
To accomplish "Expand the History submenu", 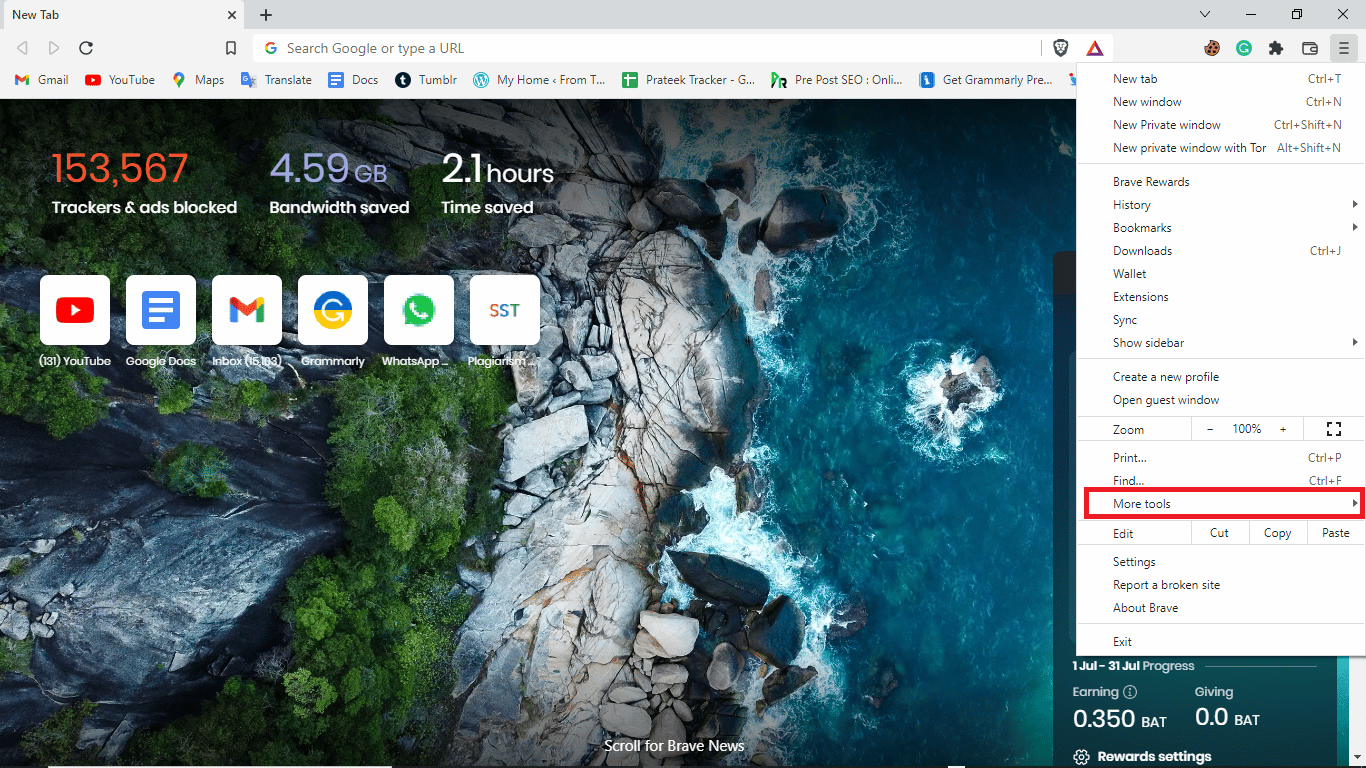I will (x=1221, y=205).
